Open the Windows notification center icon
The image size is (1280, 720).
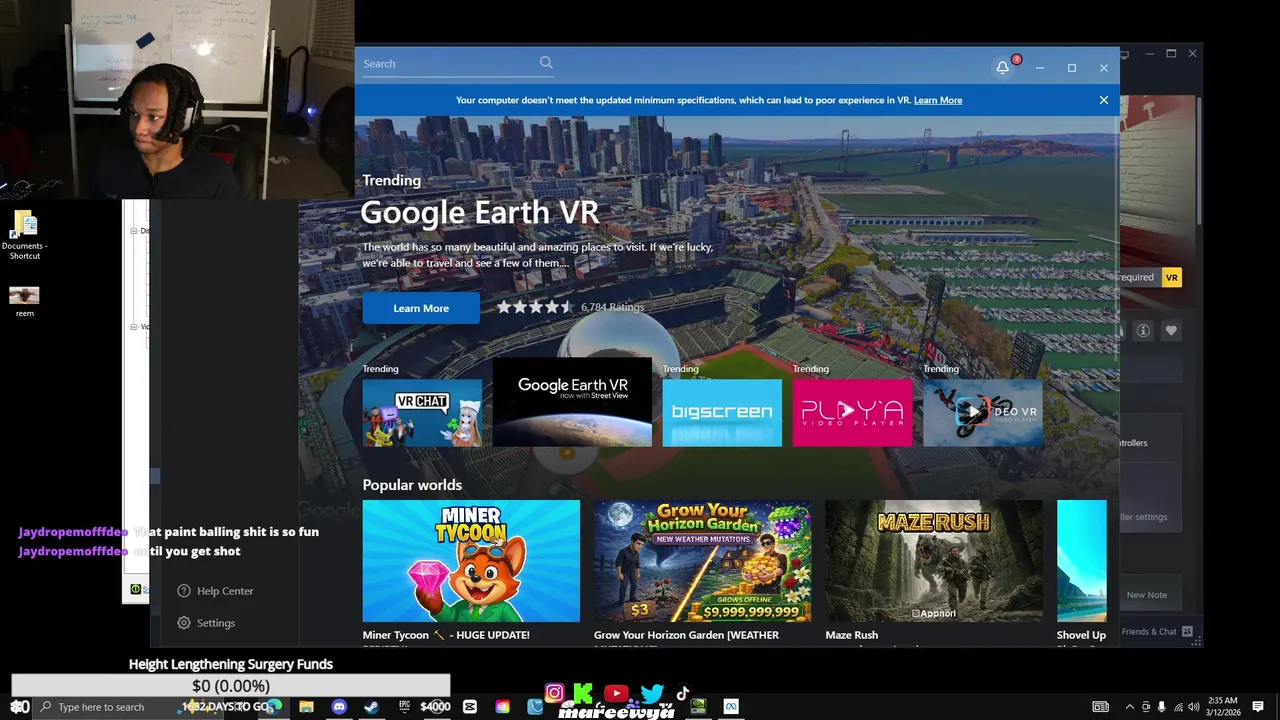point(1258,707)
